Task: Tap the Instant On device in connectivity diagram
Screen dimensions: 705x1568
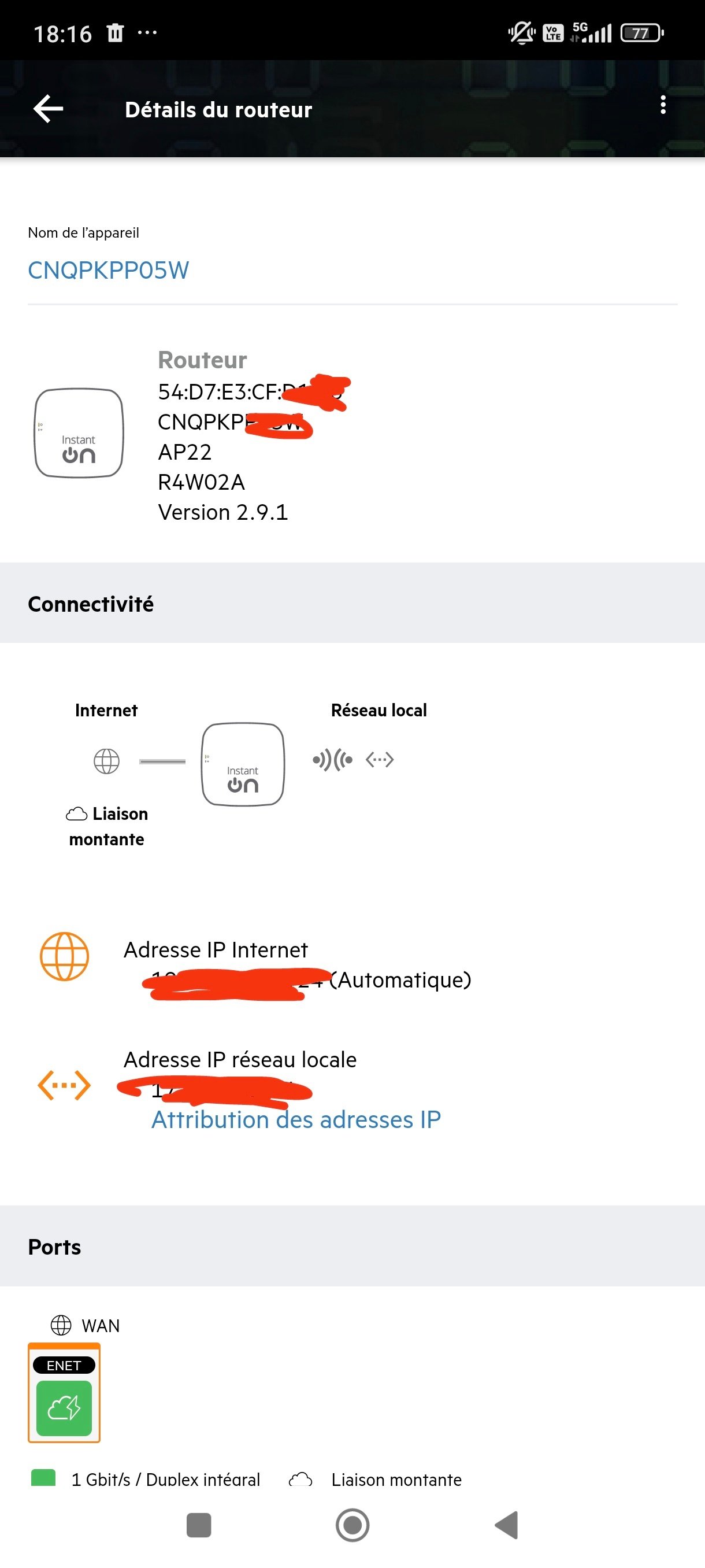Action: coord(243,764)
